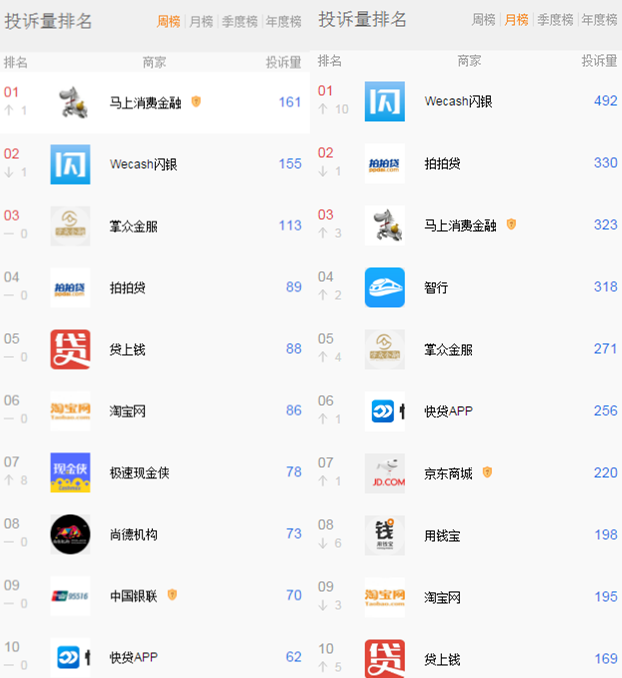
Task: Click 贷上钱 red logo in monthly ranking
Action: 385,659
